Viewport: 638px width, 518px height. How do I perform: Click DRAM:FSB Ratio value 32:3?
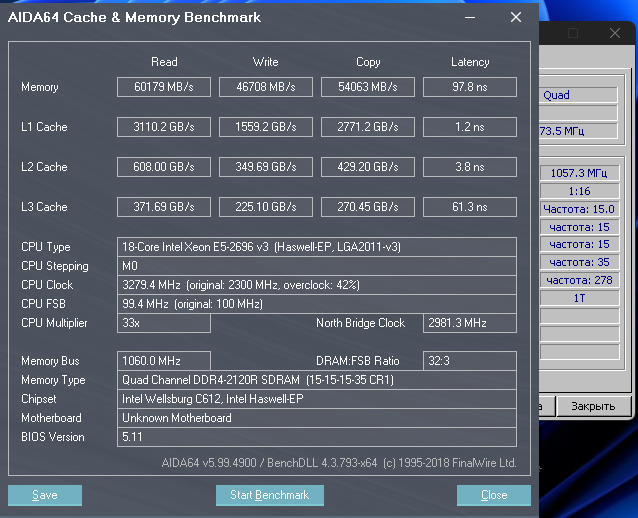tap(470, 361)
